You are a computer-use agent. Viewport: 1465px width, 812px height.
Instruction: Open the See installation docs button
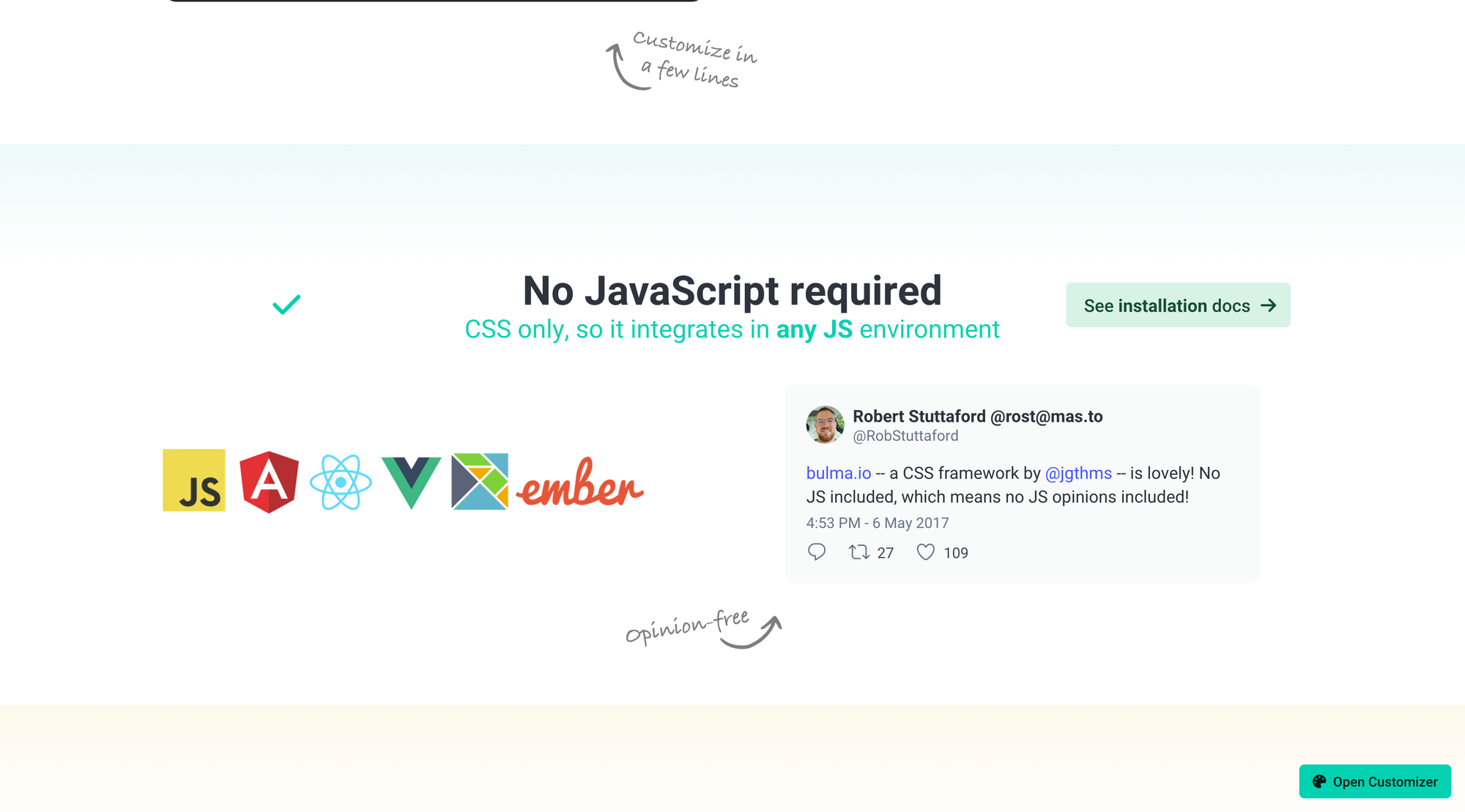coord(1178,305)
